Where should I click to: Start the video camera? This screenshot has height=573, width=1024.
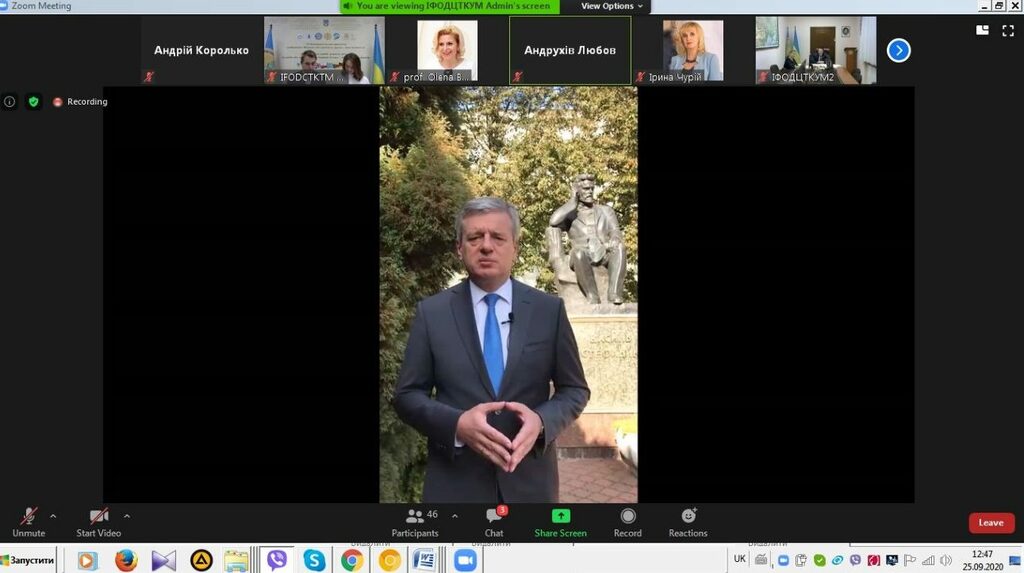(x=98, y=519)
